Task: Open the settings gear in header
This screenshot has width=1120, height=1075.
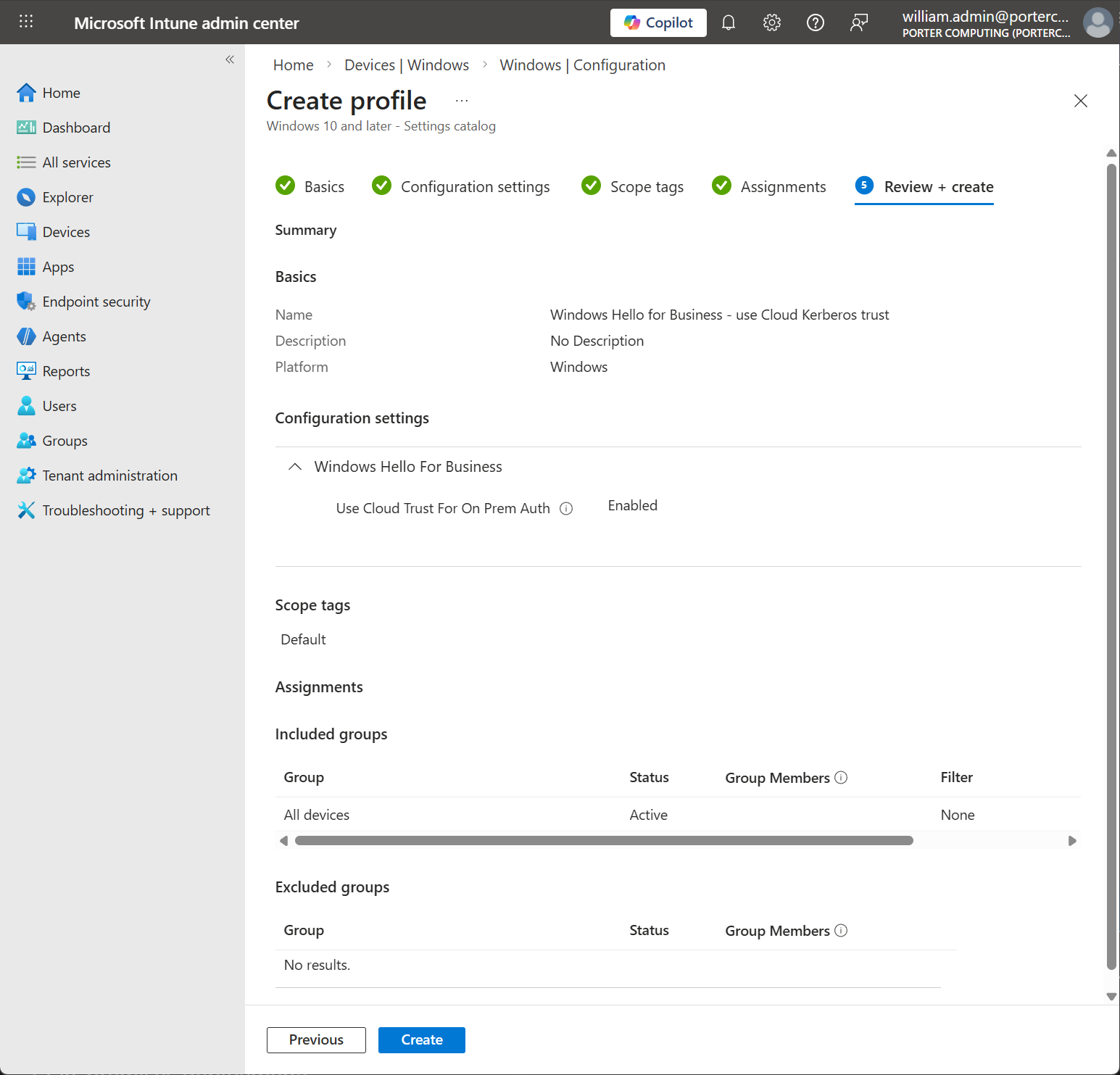Action: pyautogui.click(x=772, y=23)
